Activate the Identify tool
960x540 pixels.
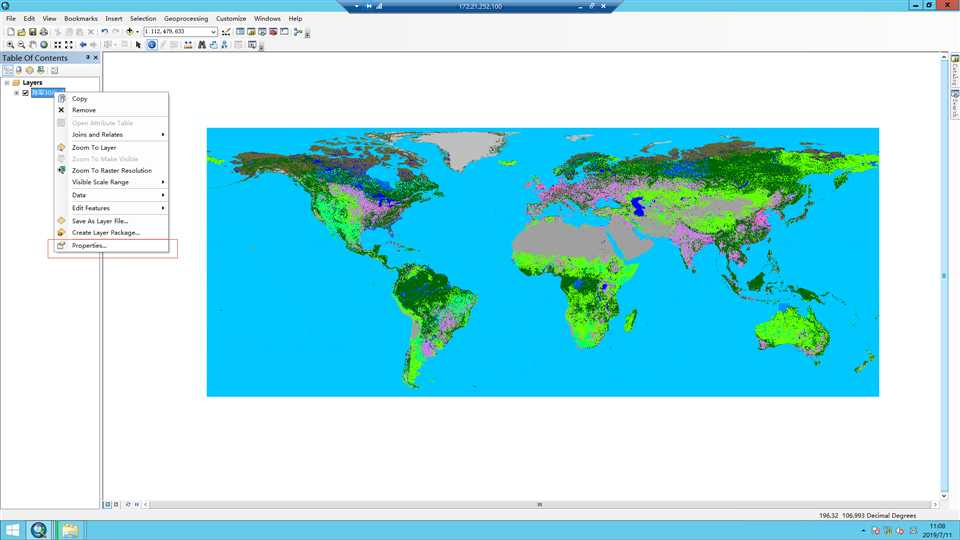(152, 45)
